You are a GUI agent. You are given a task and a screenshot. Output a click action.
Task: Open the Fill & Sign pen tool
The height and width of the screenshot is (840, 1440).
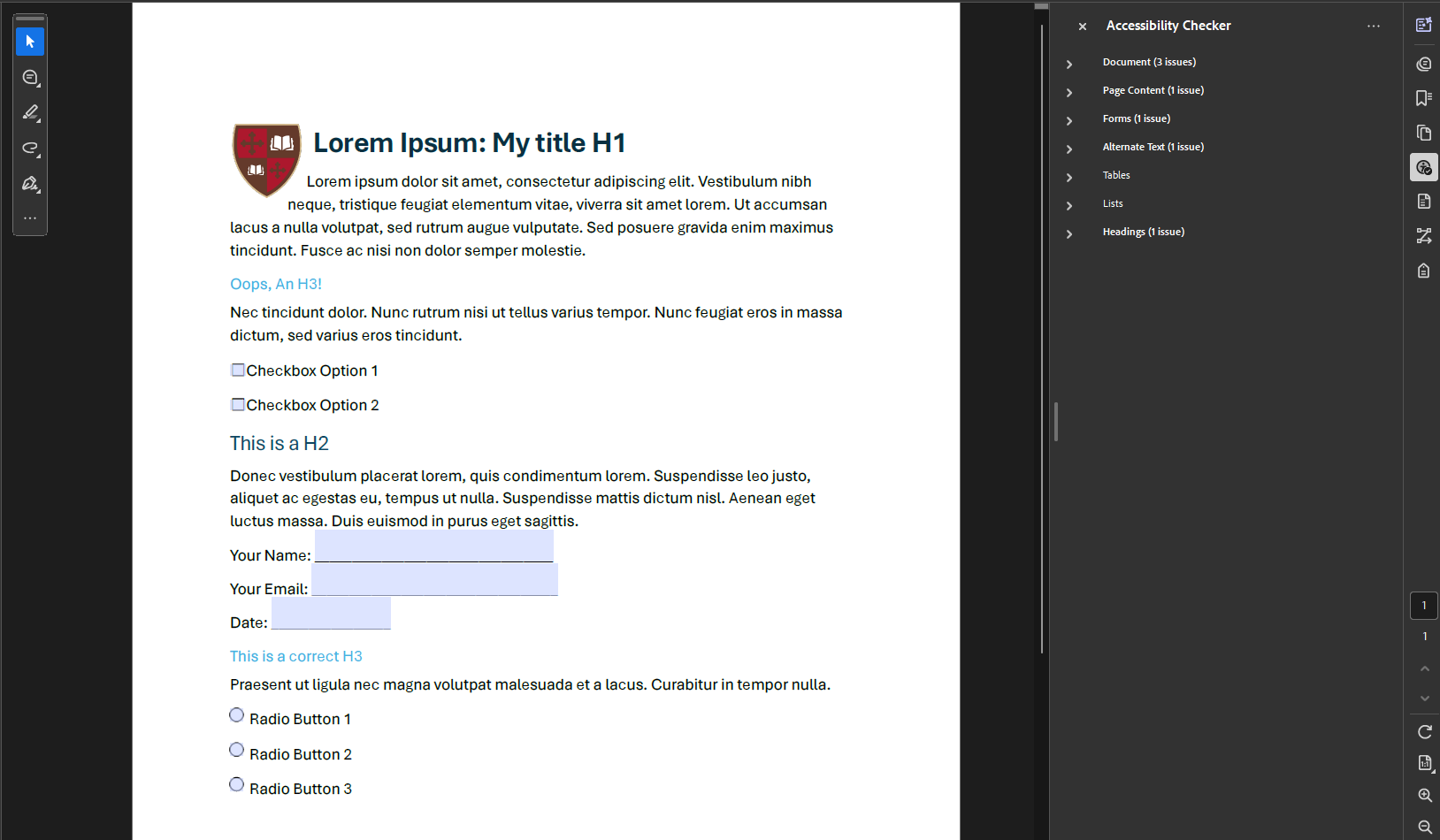coord(30,184)
